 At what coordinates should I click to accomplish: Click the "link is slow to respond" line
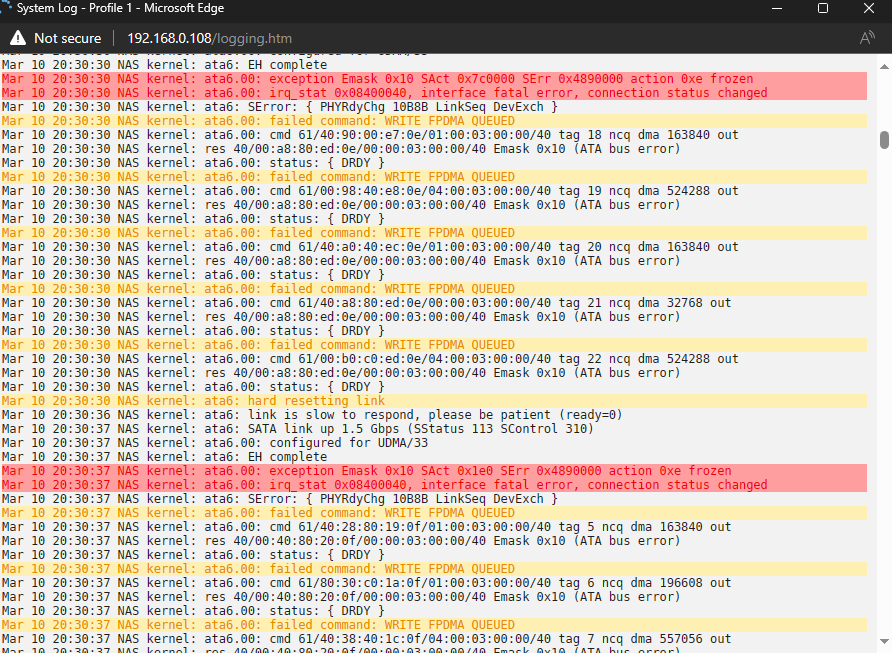click(x=312, y=415)
